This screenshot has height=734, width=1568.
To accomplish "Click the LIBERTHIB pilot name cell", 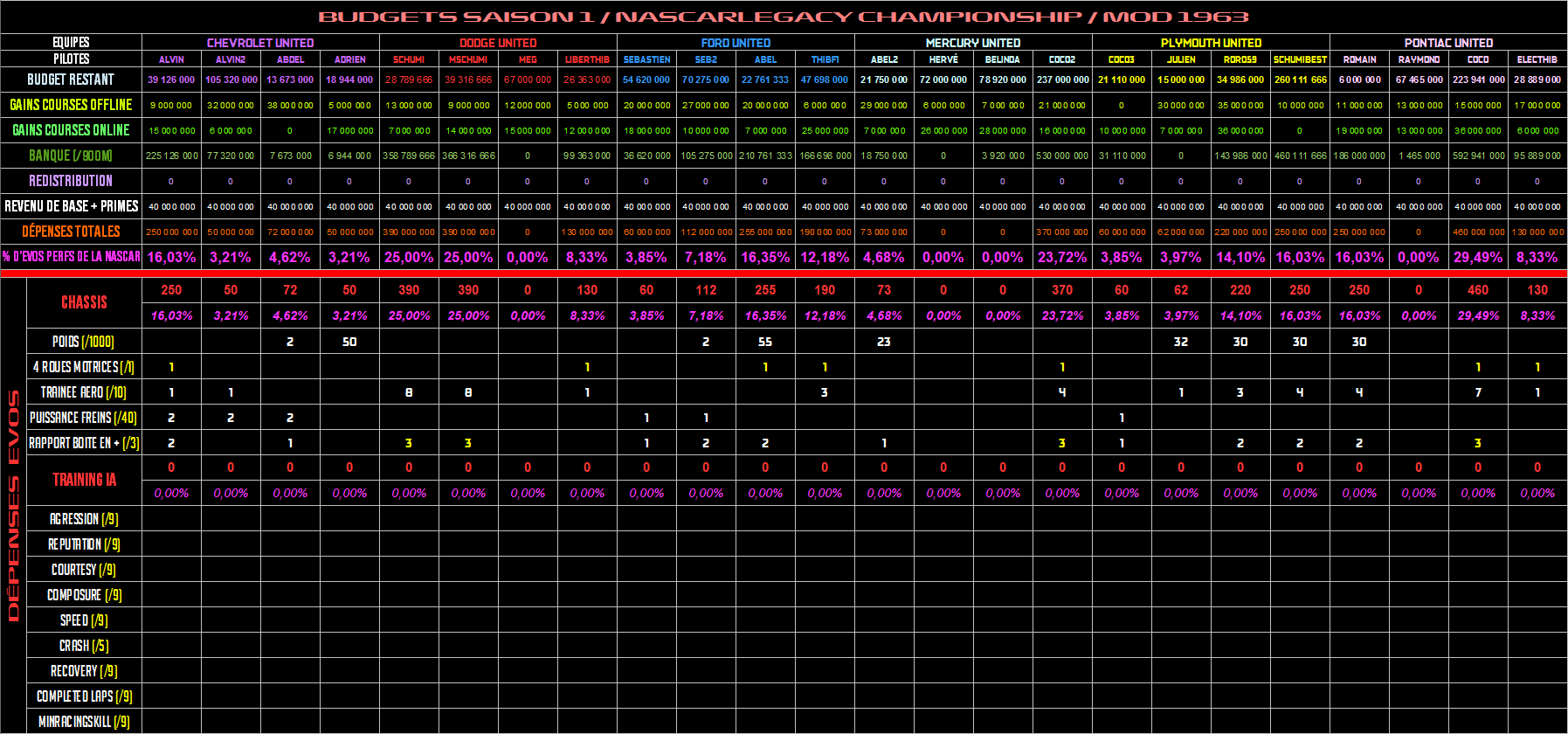I will click(x=587, y=59).
